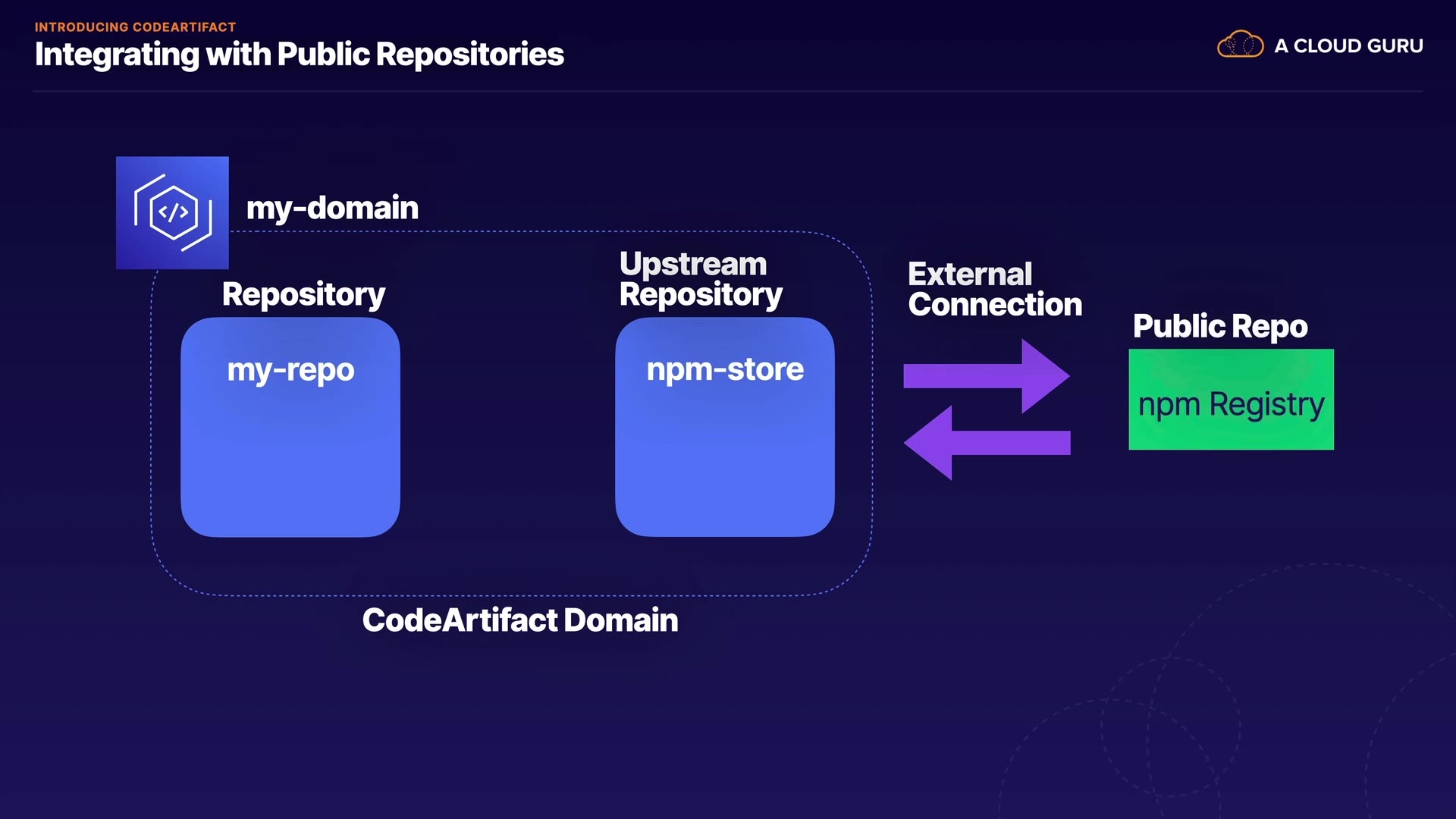This screenshot has width=1456, height=819.
Task: Click the slide title Integrating with Public Repositories
Action: [299, 55]
